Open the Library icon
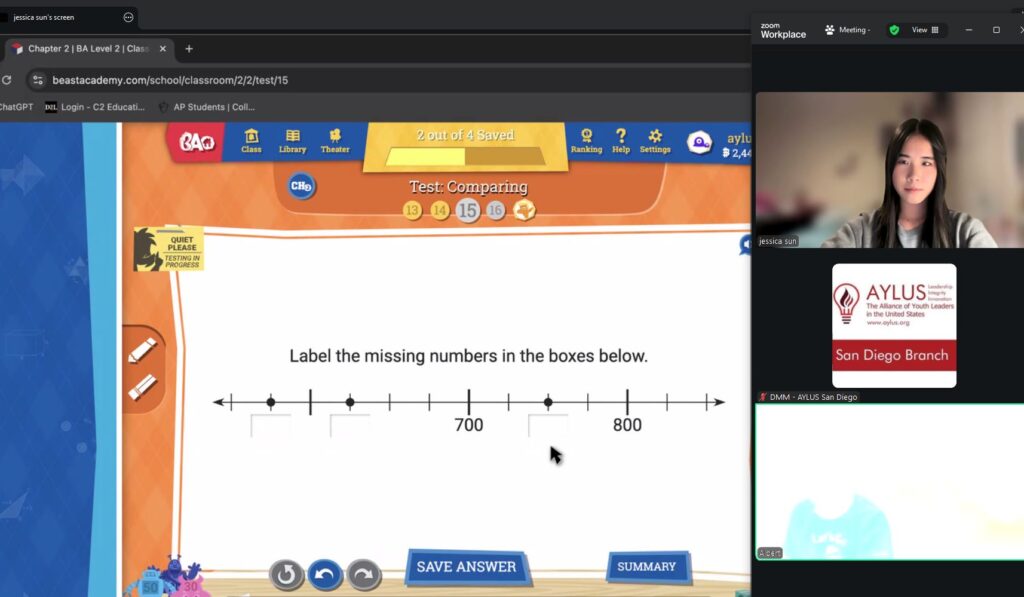Image resolution: width=1024 pixels, height=597 pixels. (x=292, y=141)
